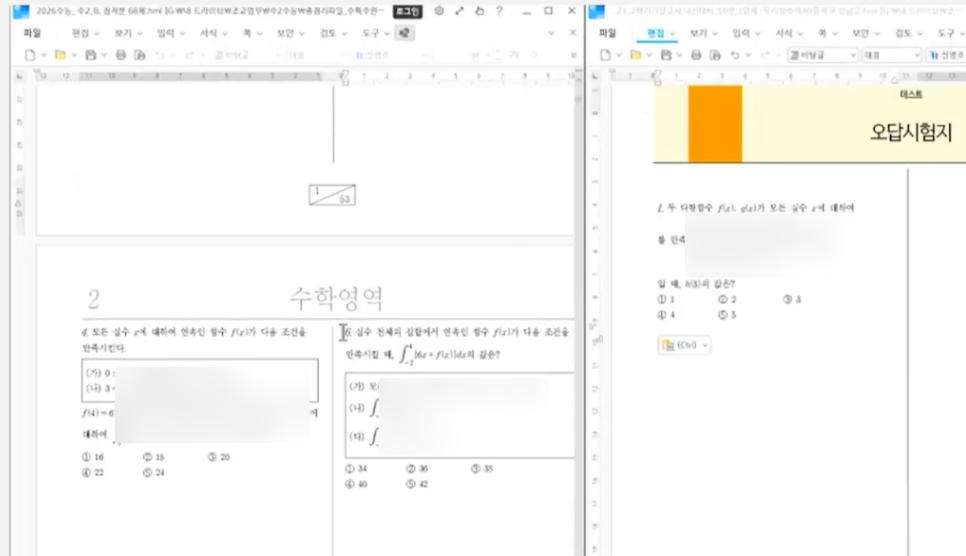This screenshot has height=556, width=966.
Task: Click the Print icon in left window toolbar
Action: pos(121,55)
